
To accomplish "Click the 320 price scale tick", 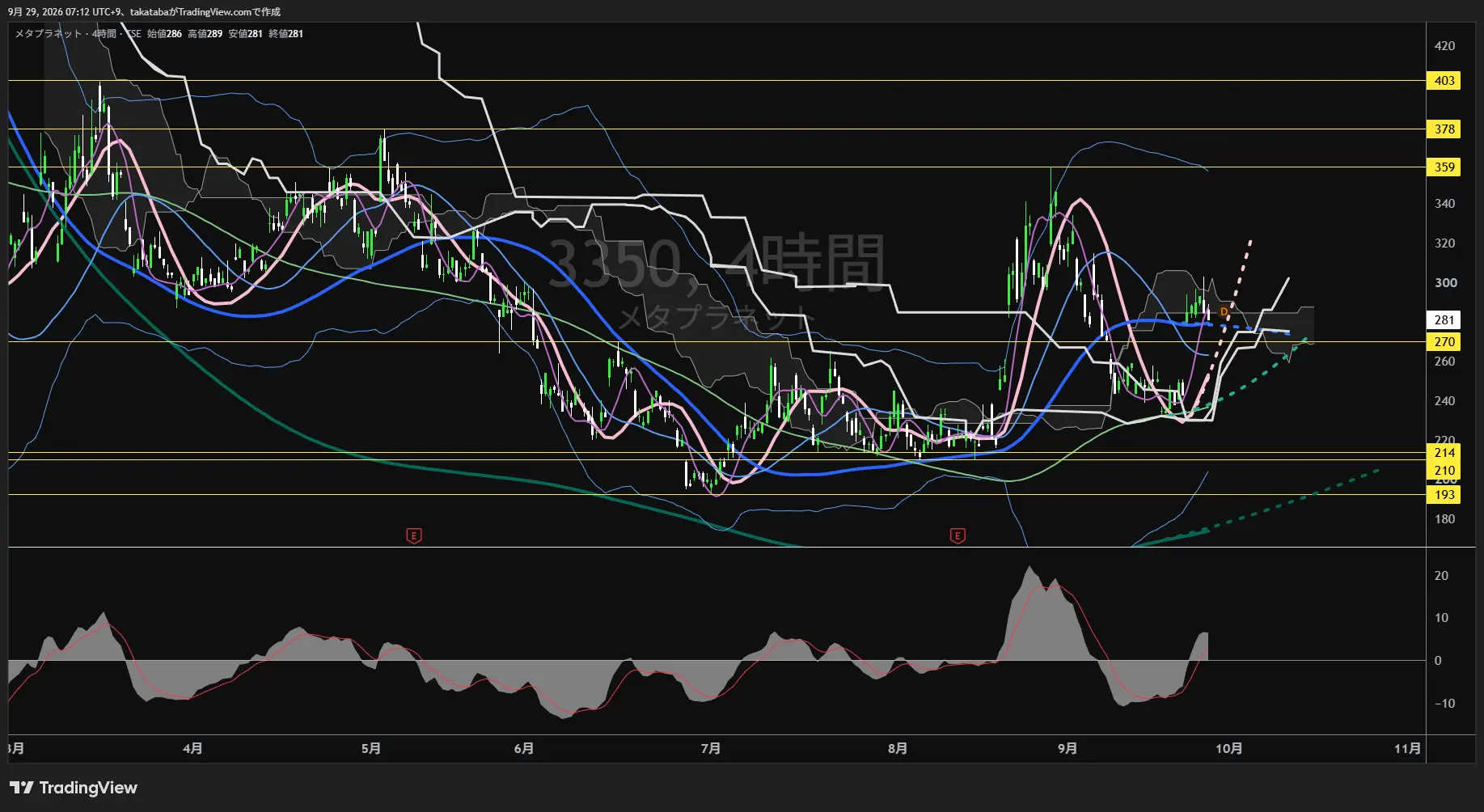I will 1444,243.
